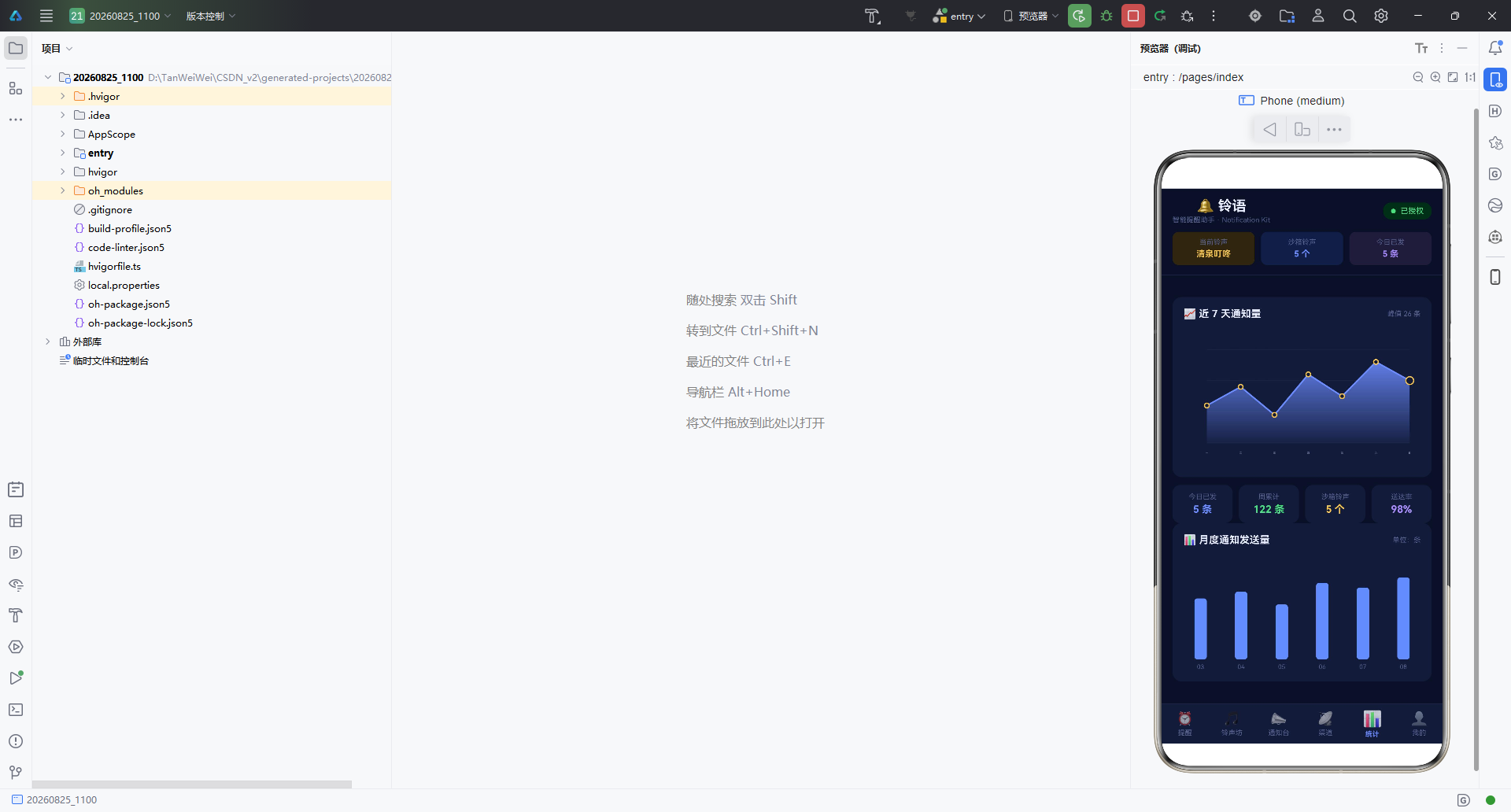Expand the oh_modules folder
1511x812 pixels.
63,190
